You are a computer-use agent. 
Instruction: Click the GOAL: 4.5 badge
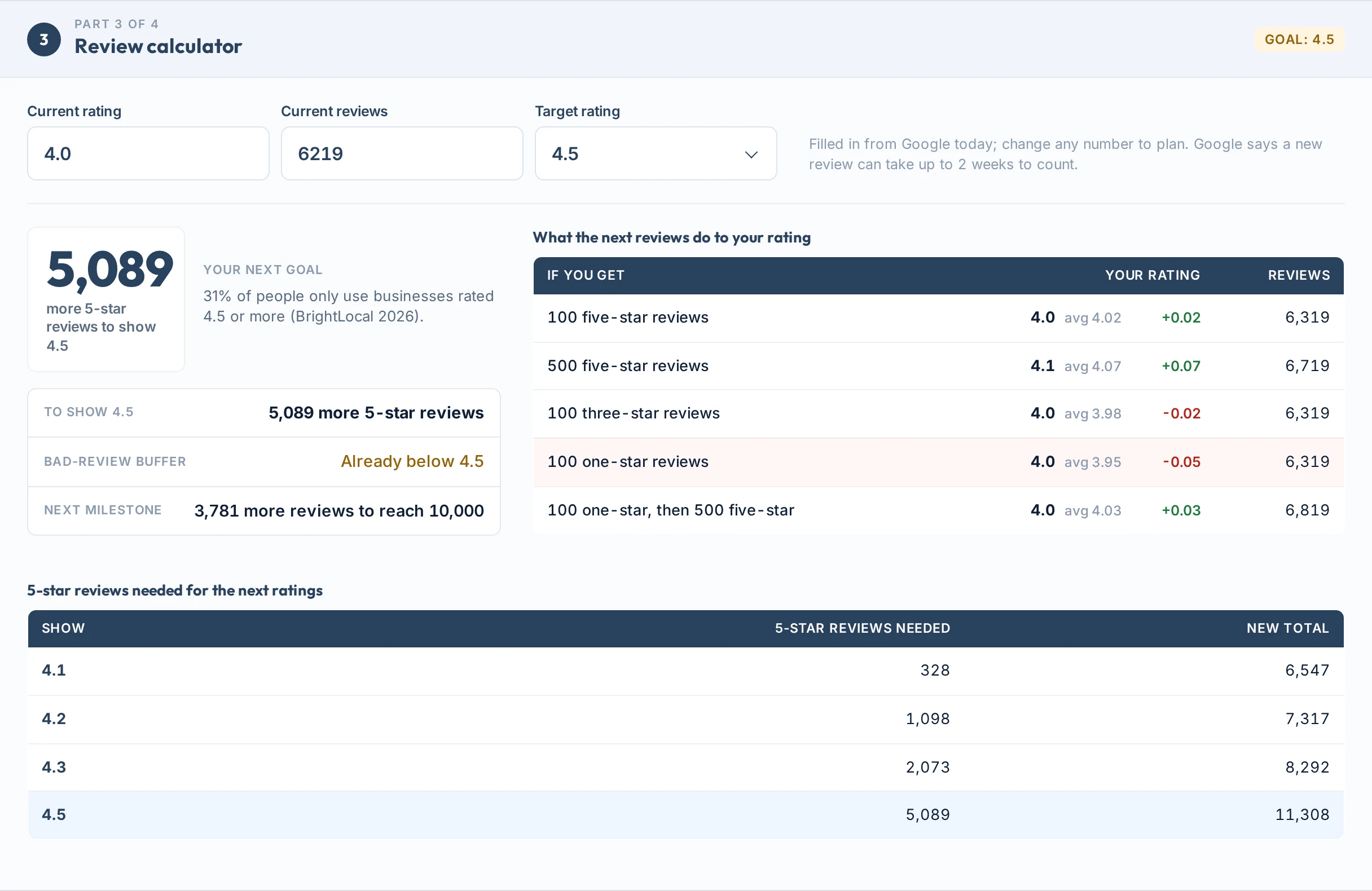tap(1299, 40)
